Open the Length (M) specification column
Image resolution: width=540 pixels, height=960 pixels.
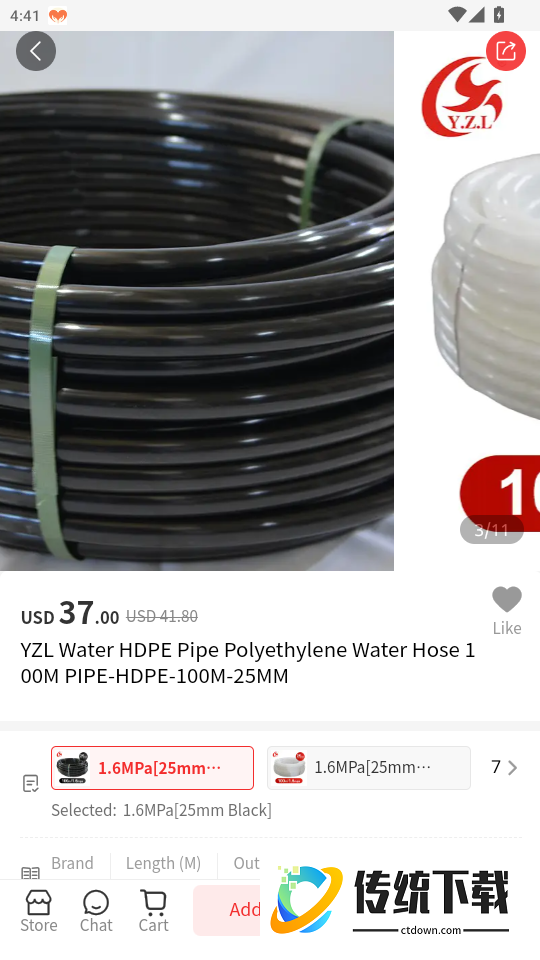[x=163, y=863]
